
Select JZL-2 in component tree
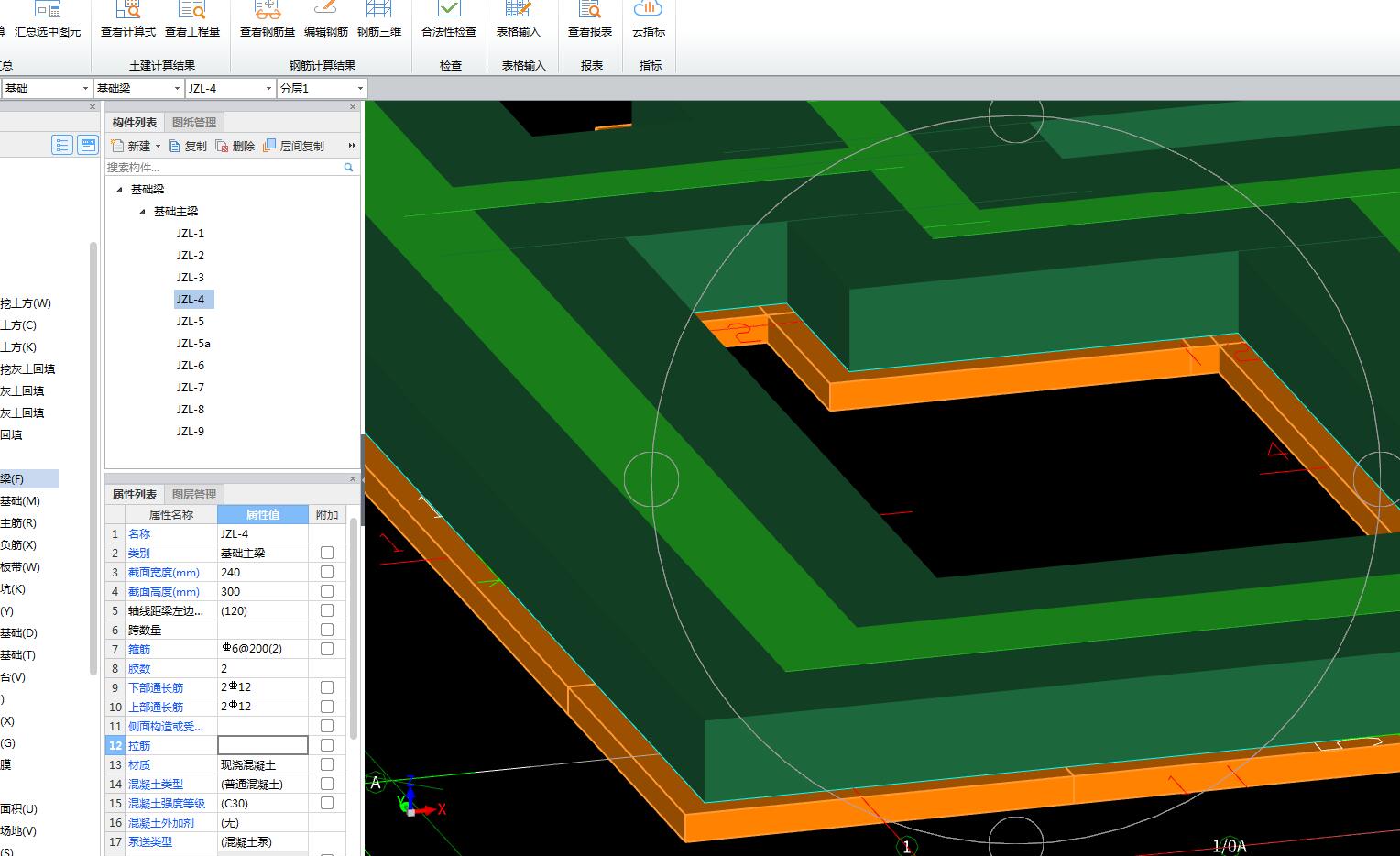191,256
